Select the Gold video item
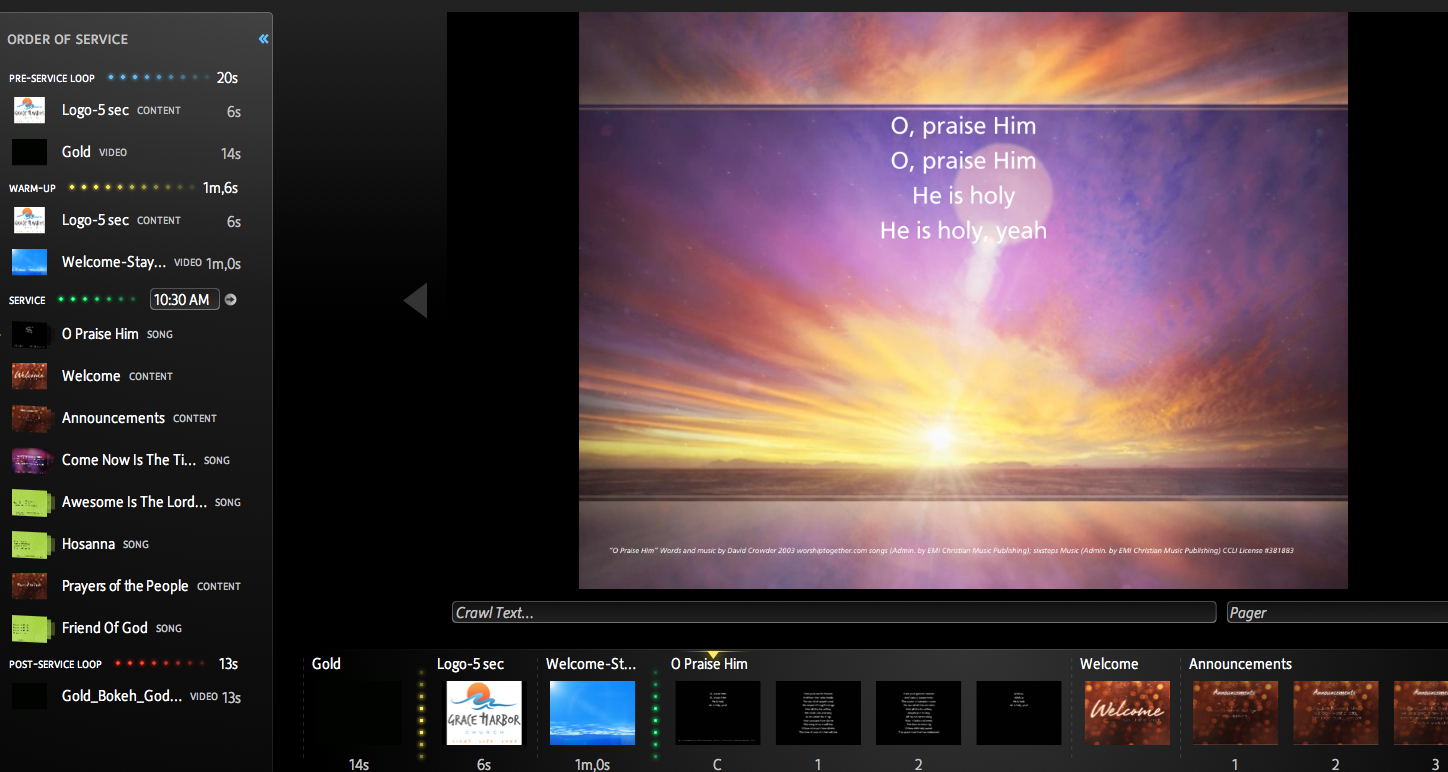This screenshot has height=772, width=1448. tap(127, 152)
